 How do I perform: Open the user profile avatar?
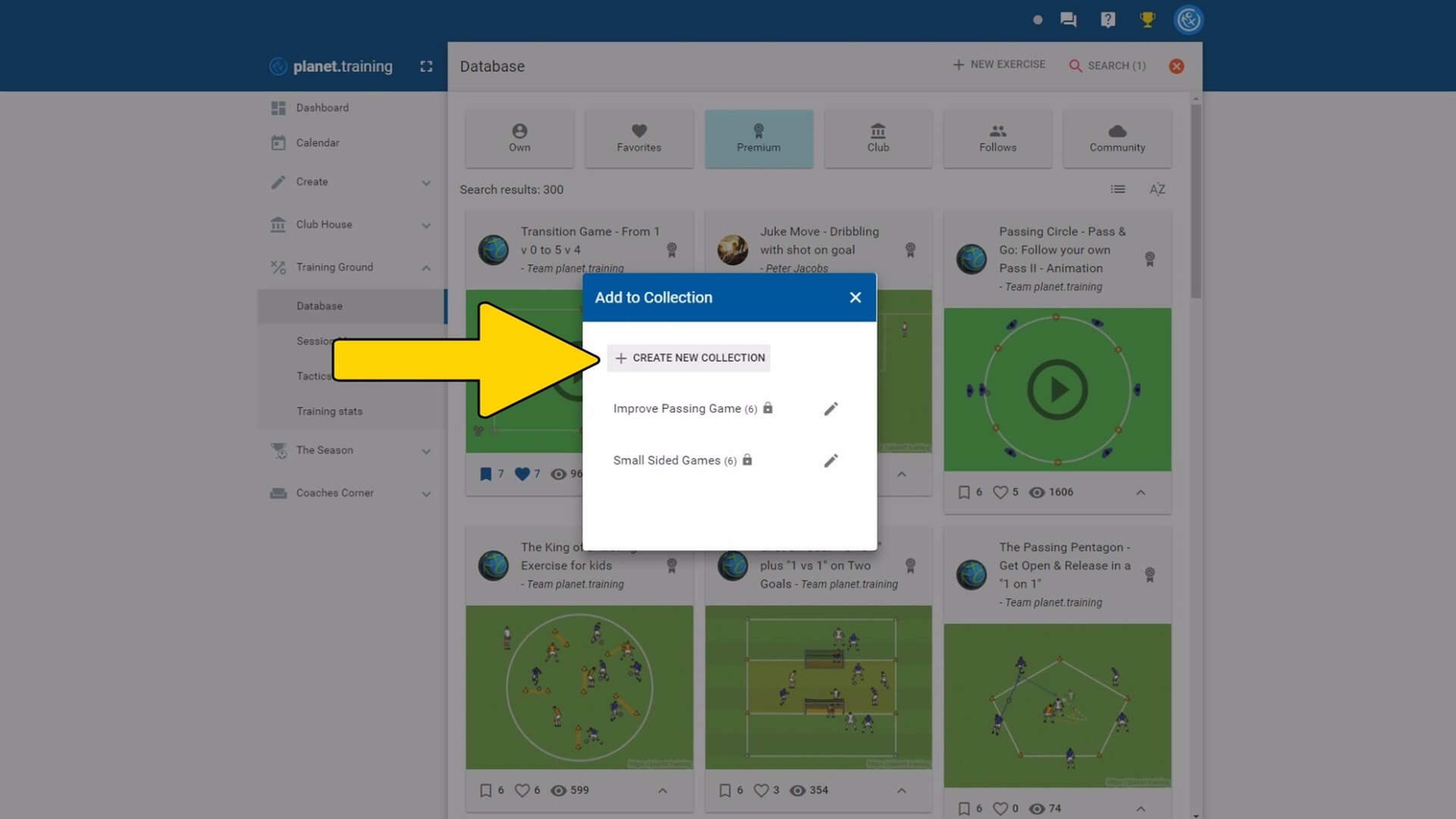(x=1189, y=20)
